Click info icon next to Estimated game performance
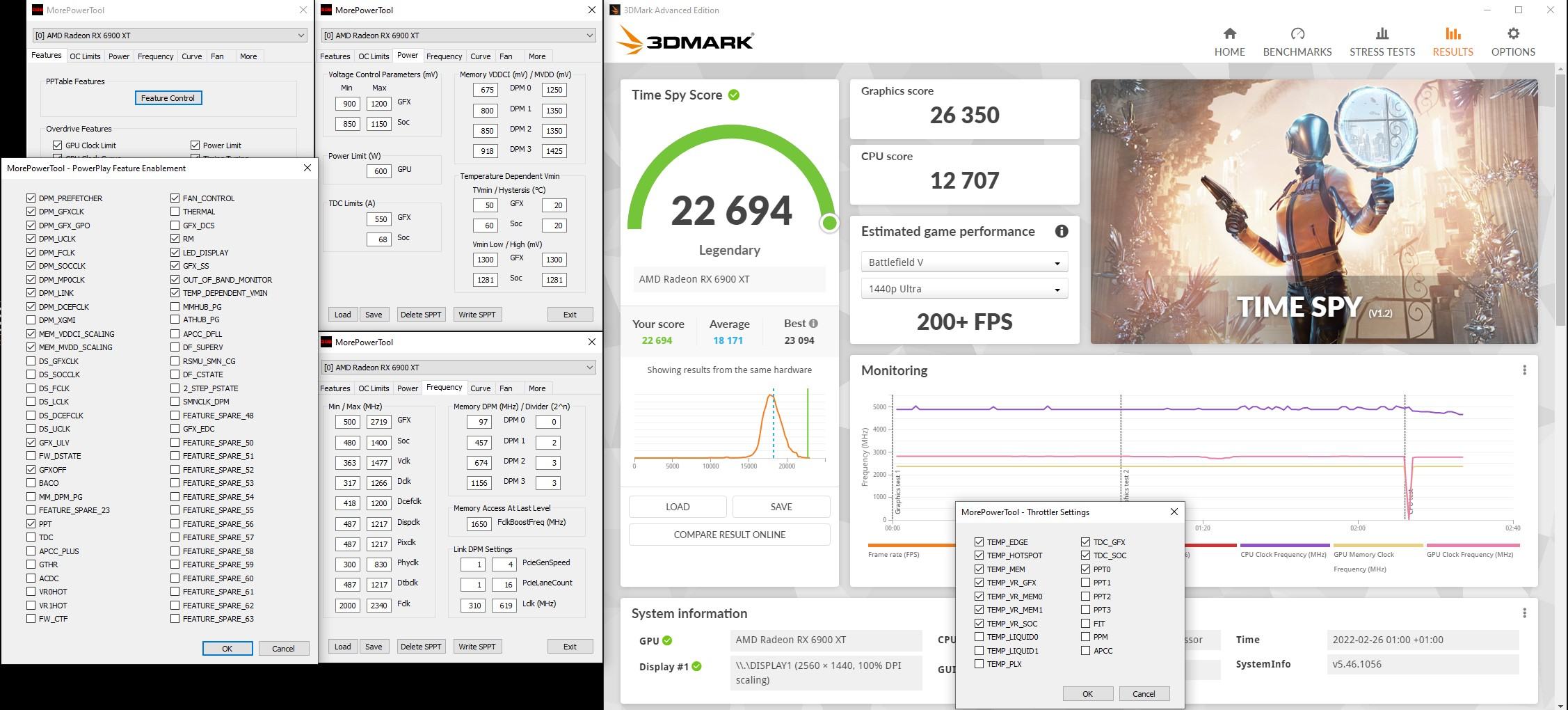This screenshot has height=710, width=1568. coord(1061,231)
